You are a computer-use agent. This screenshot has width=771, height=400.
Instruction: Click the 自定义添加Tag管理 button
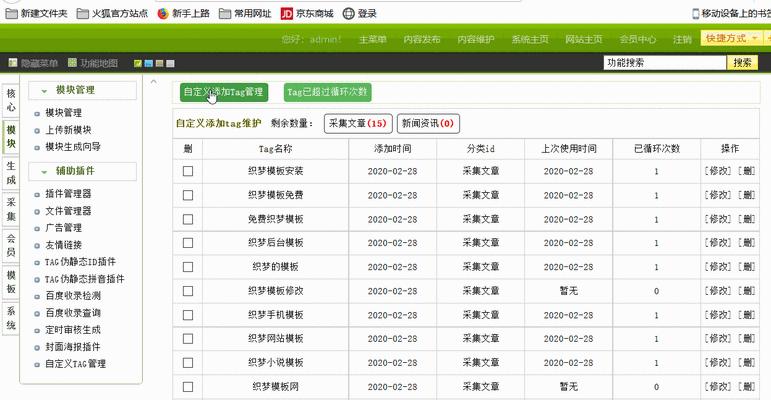[224, 92]
